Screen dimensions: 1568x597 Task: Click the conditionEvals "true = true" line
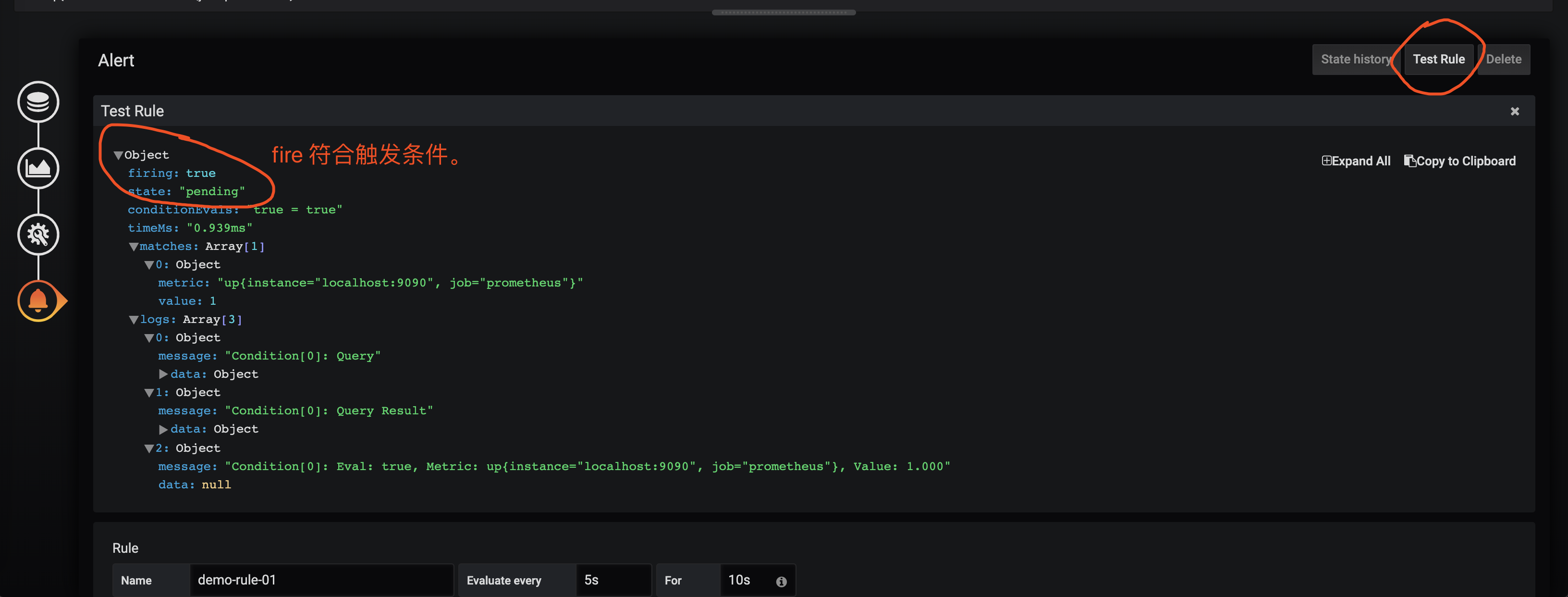pos(235,210)
